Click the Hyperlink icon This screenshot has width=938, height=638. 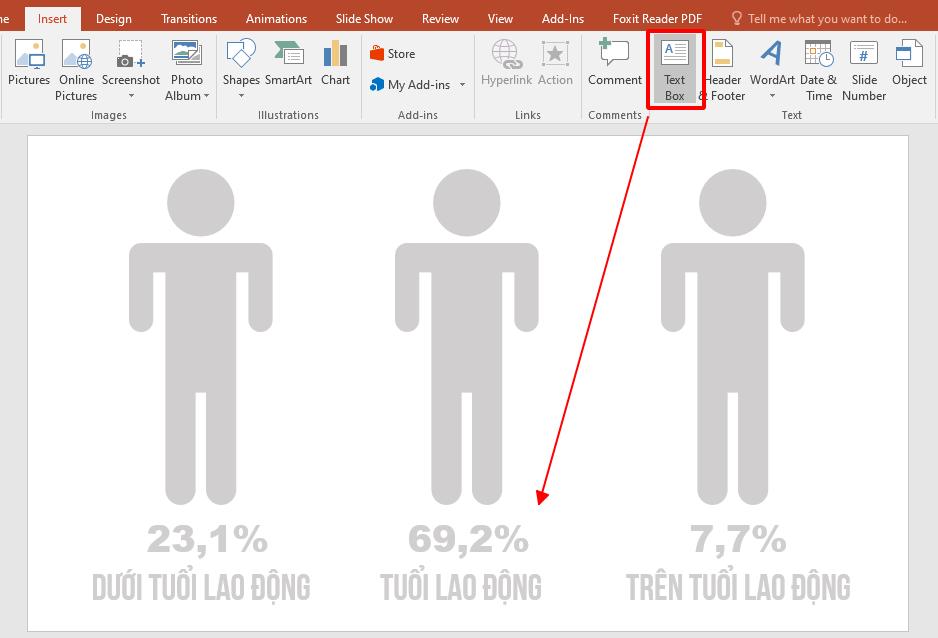pyautogui.click(x=506, y=54)
